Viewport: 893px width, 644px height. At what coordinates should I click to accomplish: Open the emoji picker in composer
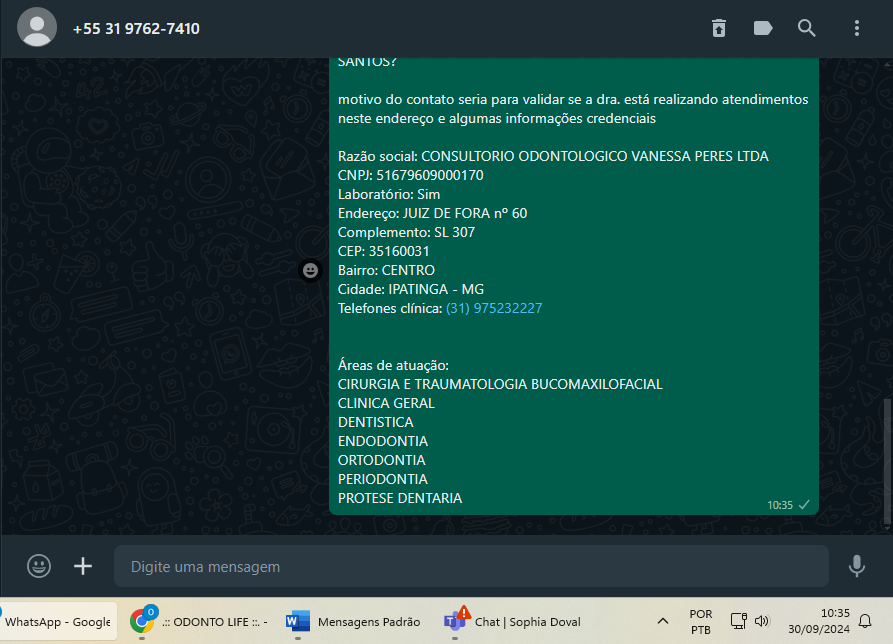pos(39,566)
